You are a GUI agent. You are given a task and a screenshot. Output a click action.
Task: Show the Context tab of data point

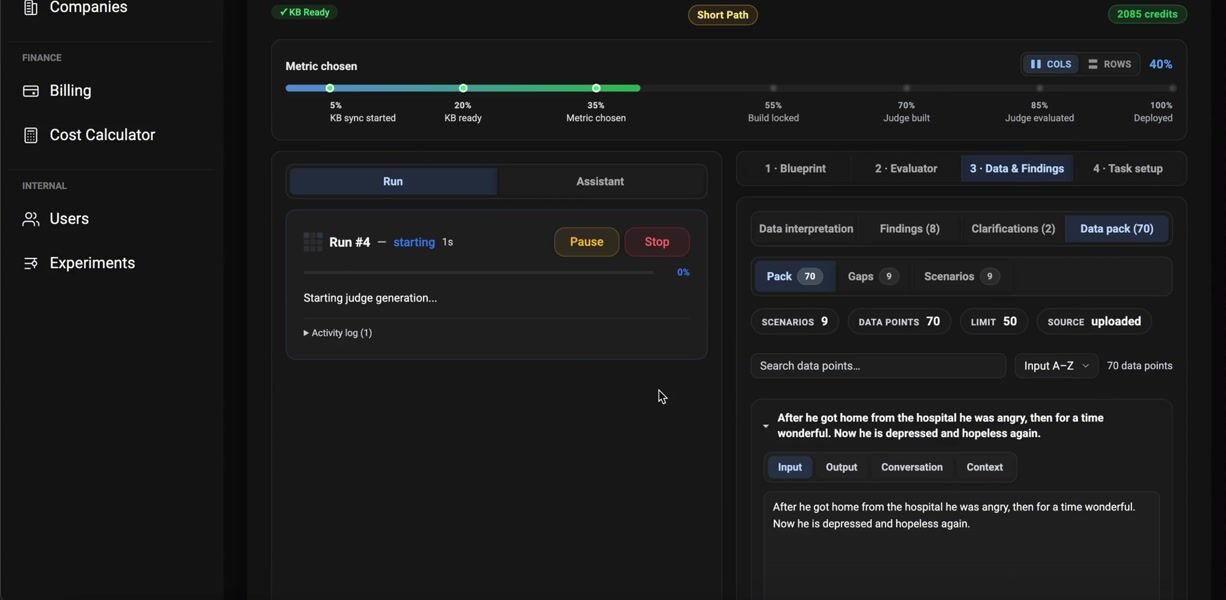[x=985, y=467]
